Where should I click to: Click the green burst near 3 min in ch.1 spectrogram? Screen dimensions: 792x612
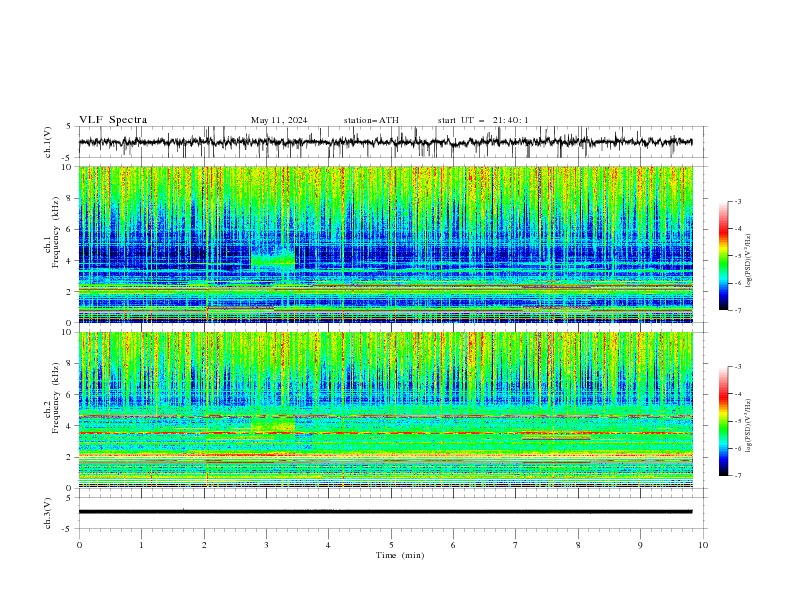[273, 258]
